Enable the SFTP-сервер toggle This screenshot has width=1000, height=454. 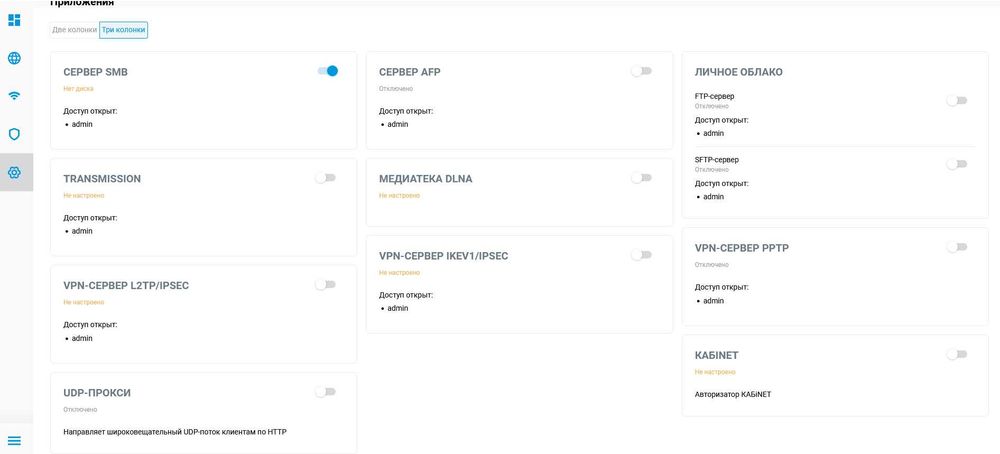click(x=956, y=164)
